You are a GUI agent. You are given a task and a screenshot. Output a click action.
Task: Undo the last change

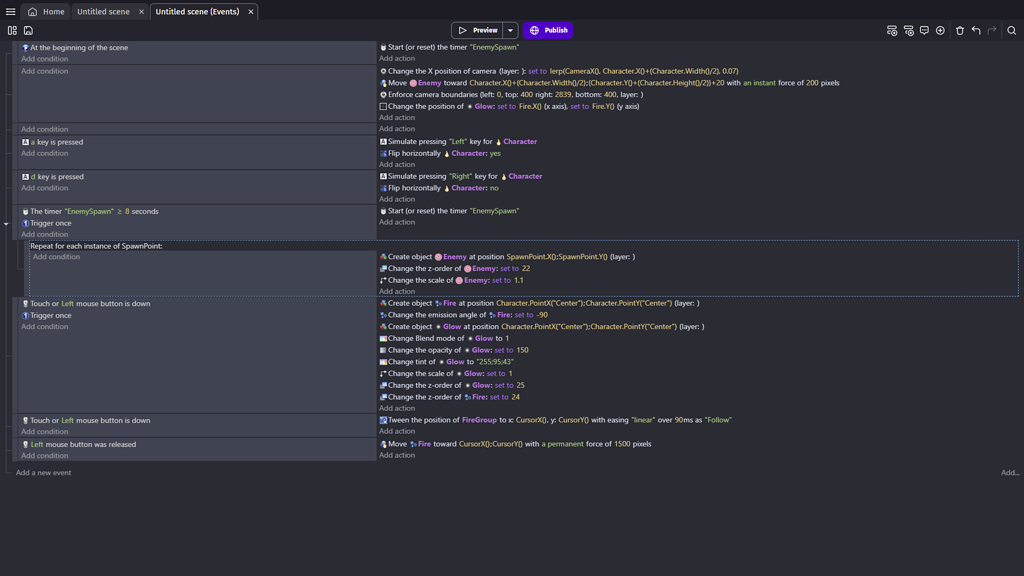pos(975,30)
